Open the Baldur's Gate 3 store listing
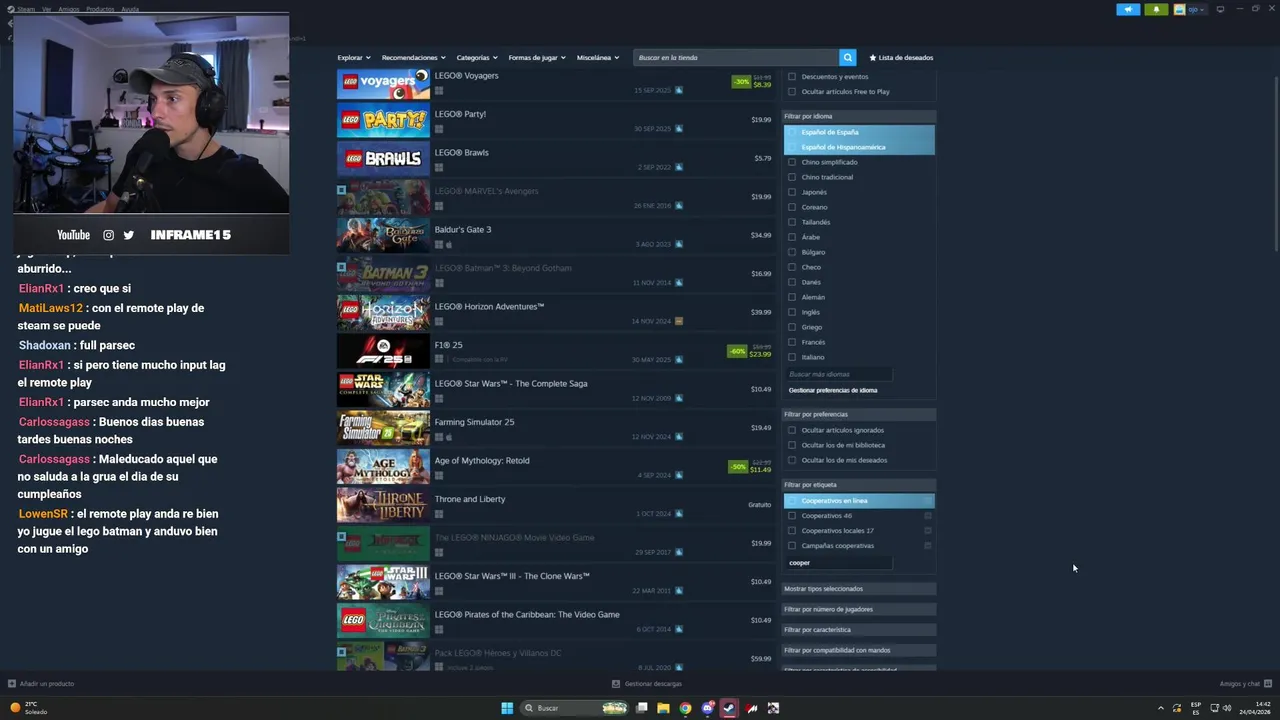The image size is (1280, 720). pos(555,235)
